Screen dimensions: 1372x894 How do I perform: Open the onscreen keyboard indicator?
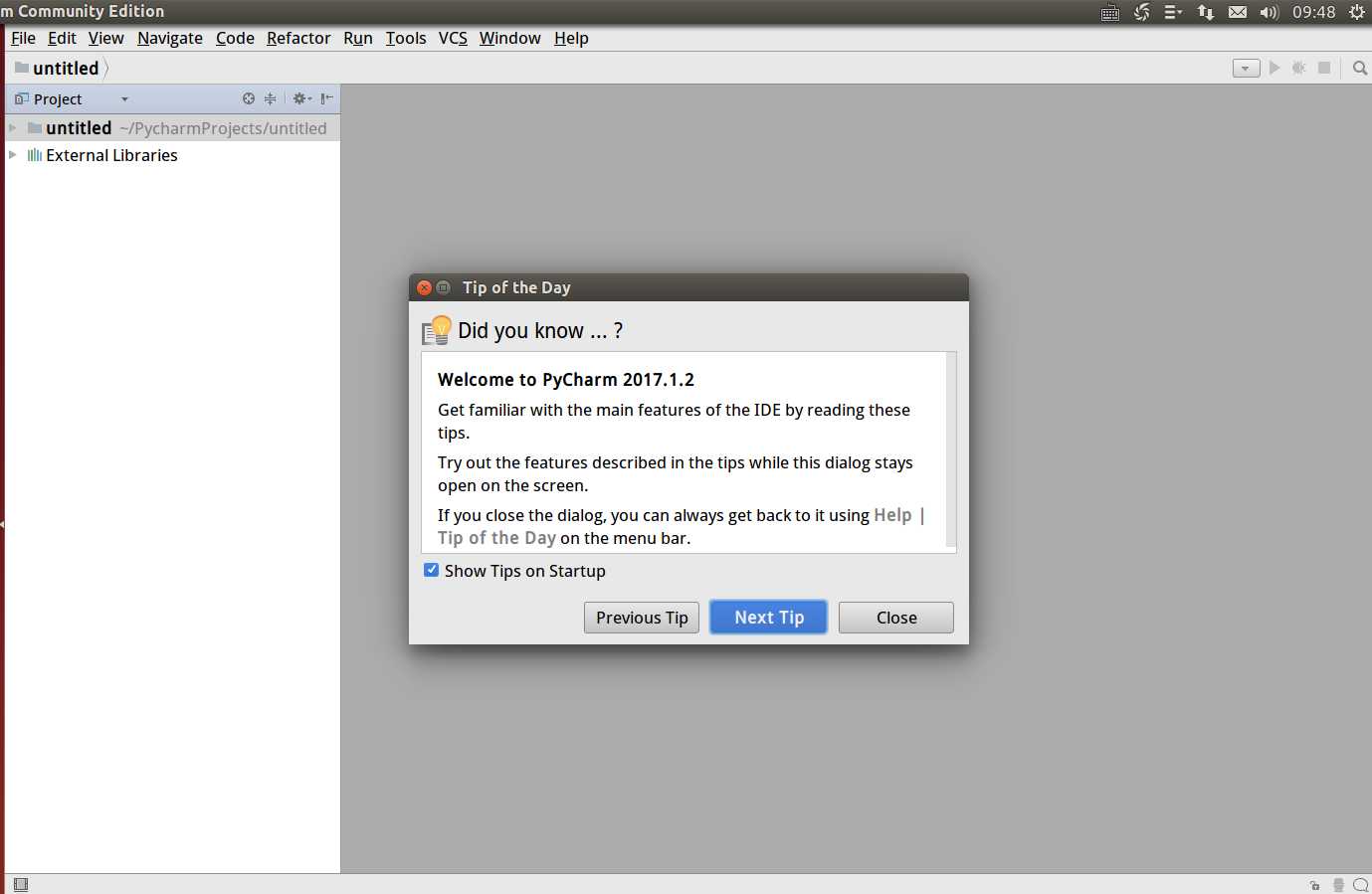pyautogui.click(x=1110, y=12)
